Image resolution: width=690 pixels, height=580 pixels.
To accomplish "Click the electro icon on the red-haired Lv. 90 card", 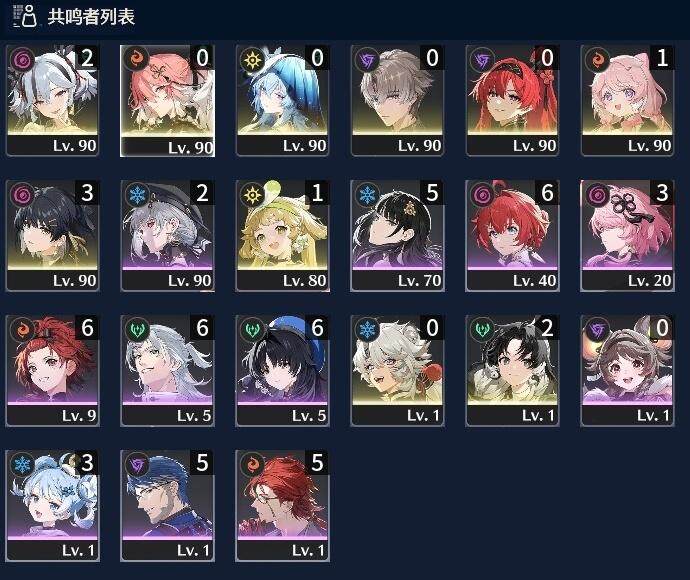I will click(482, 59).
